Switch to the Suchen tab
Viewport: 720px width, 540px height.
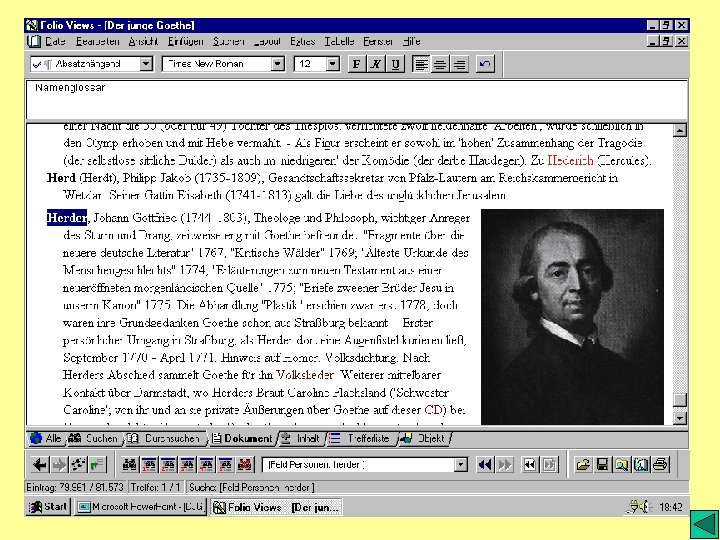tap(94, 439)
